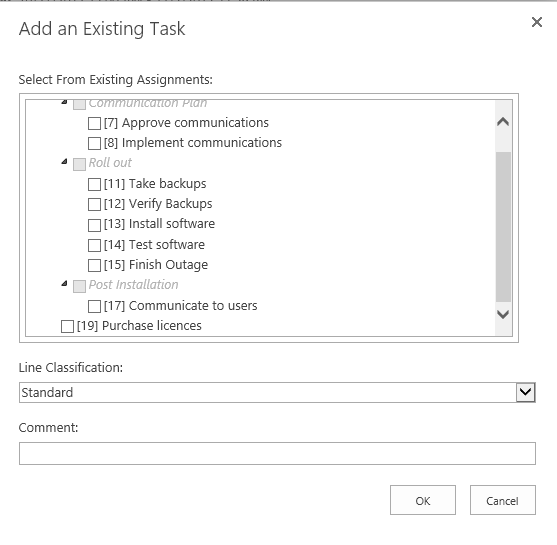
Task: Click the Cancel button
Action: point(503,500)
